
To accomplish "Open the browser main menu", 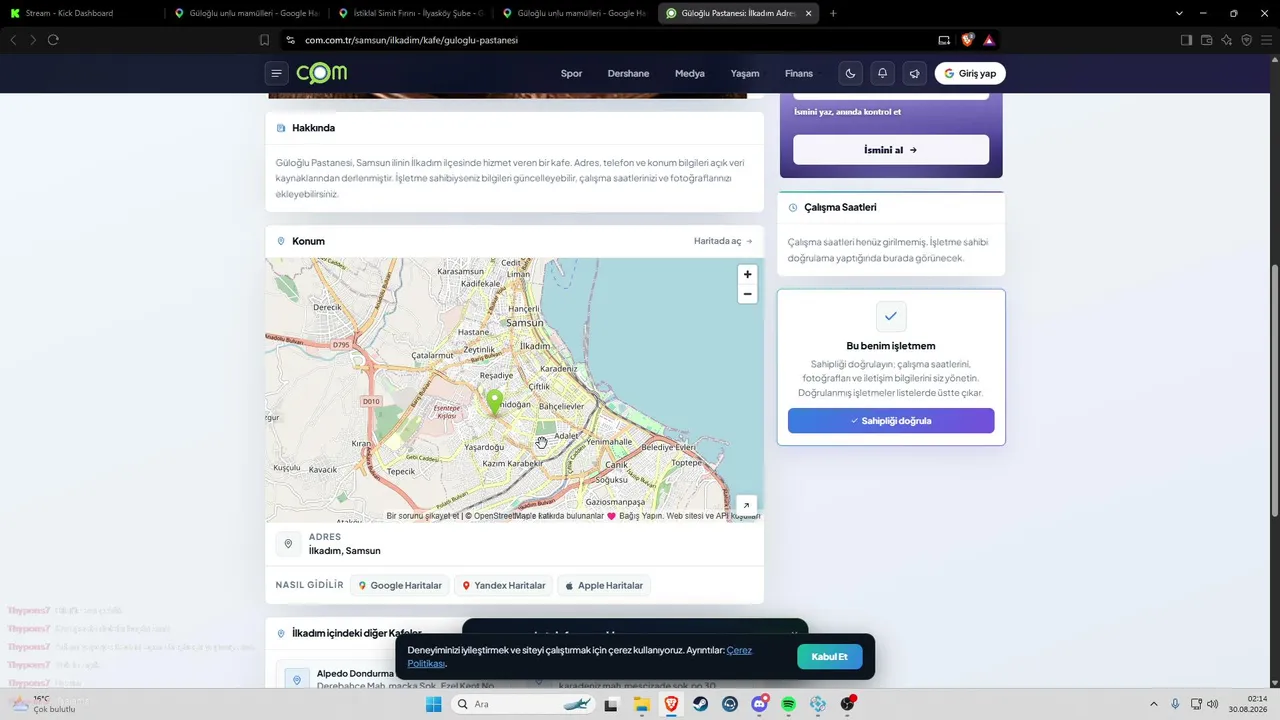I will coord(1266,40).
